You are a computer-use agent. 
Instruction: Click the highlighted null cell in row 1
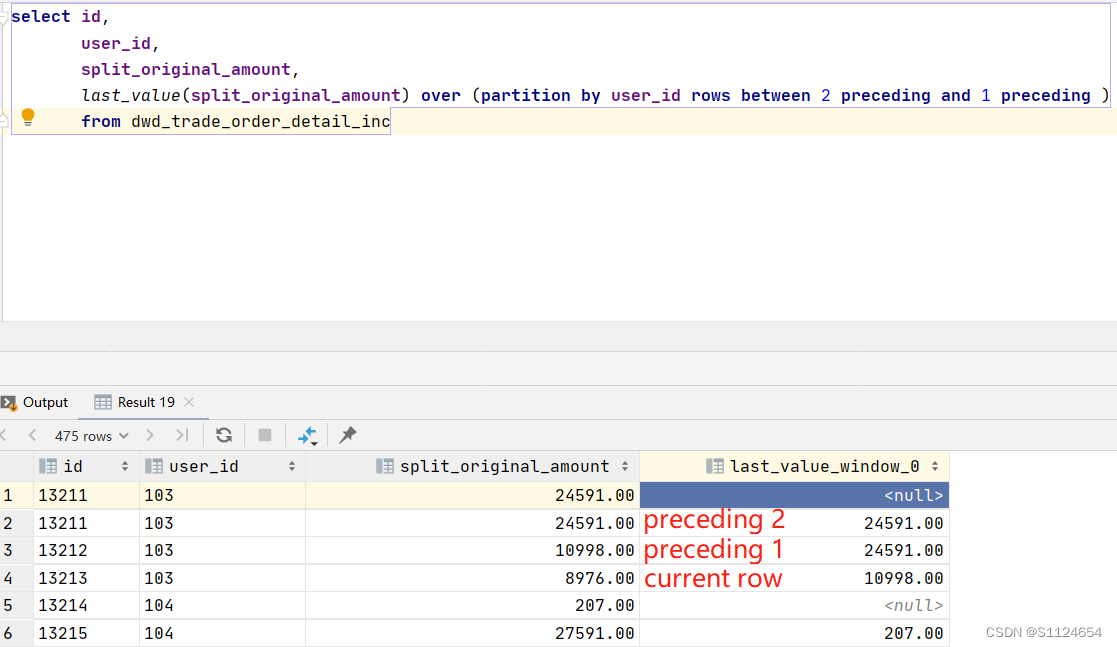794,495
